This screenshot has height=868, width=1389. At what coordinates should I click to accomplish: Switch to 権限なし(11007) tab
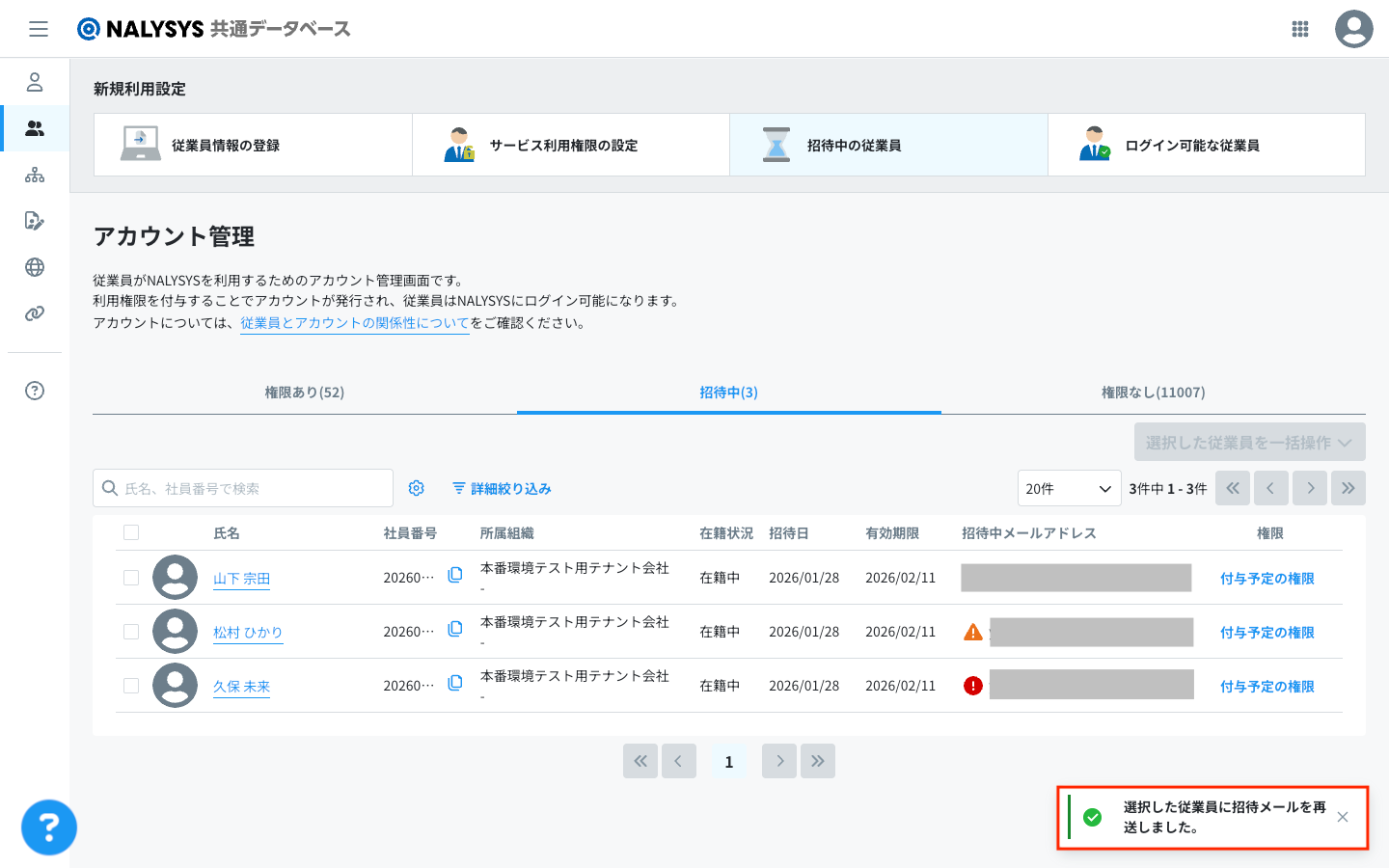pos(1153,393)
